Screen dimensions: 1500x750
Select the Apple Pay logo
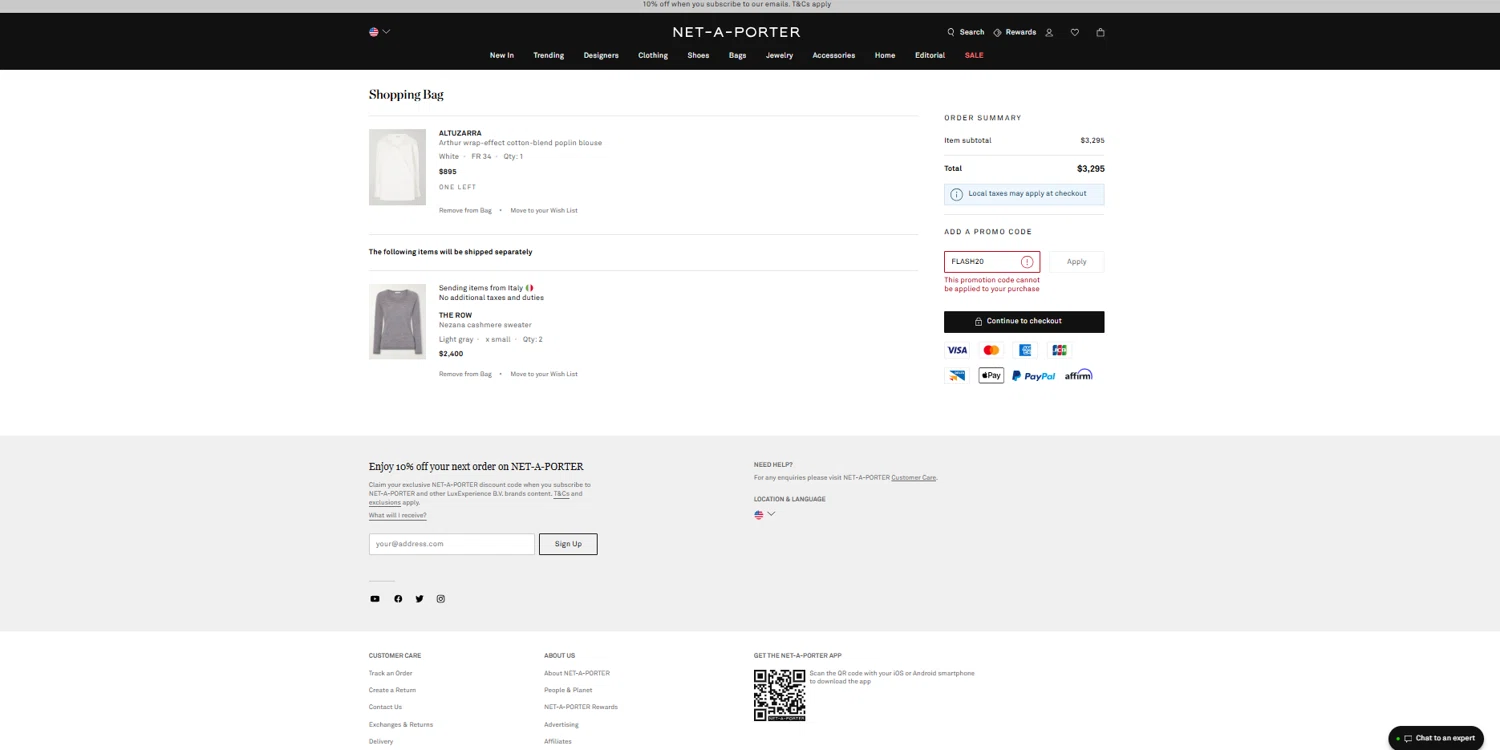991,375
